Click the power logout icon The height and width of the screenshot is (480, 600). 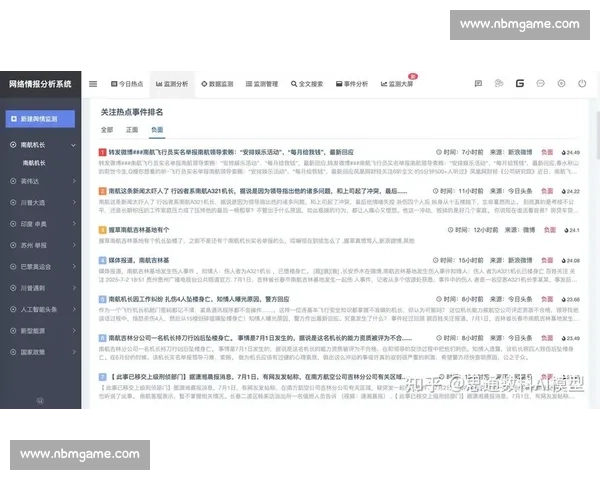coord(582,83)
